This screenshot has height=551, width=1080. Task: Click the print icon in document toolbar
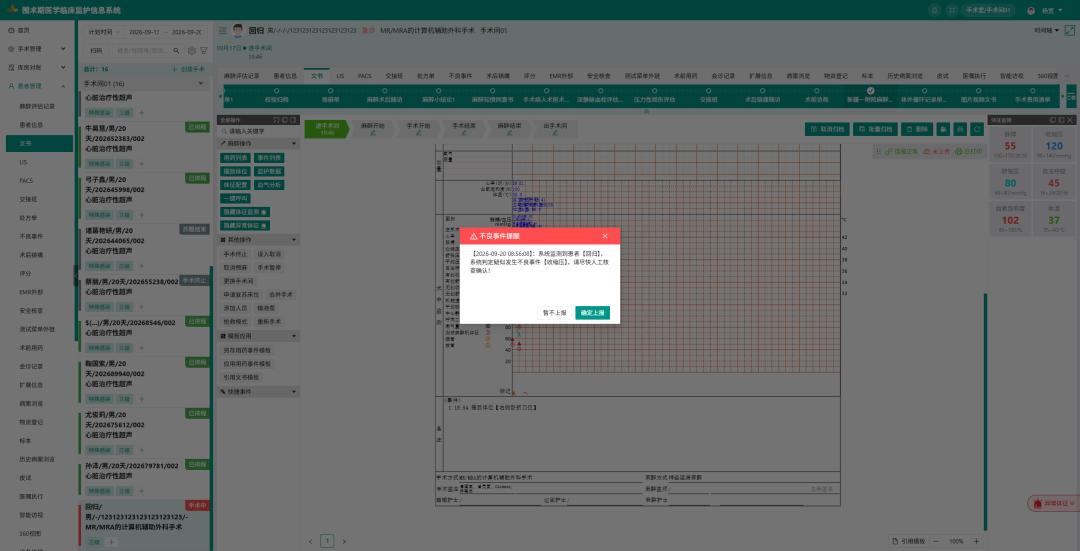959,129
